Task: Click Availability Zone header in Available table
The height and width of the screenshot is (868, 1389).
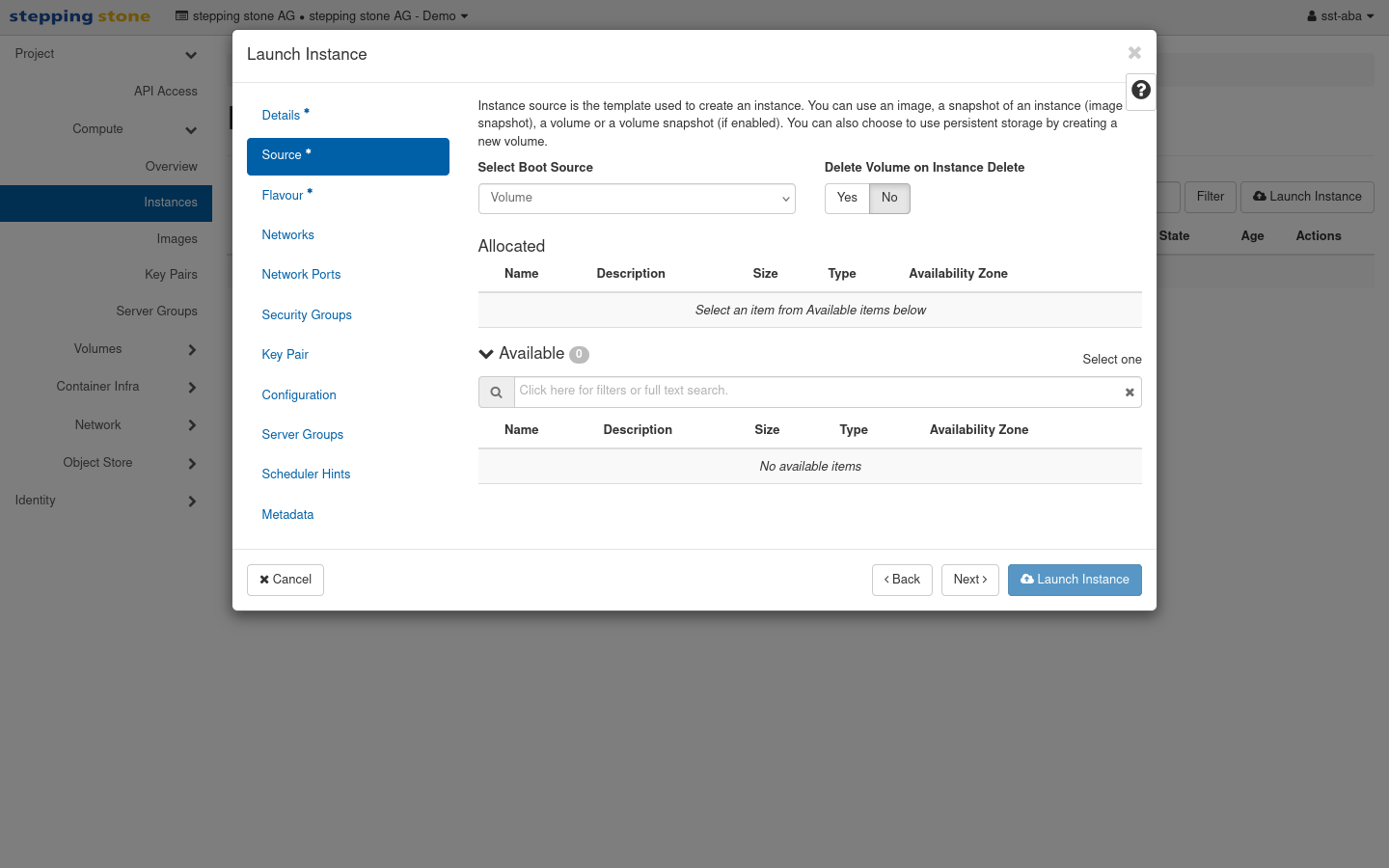Action: (979, 430)
